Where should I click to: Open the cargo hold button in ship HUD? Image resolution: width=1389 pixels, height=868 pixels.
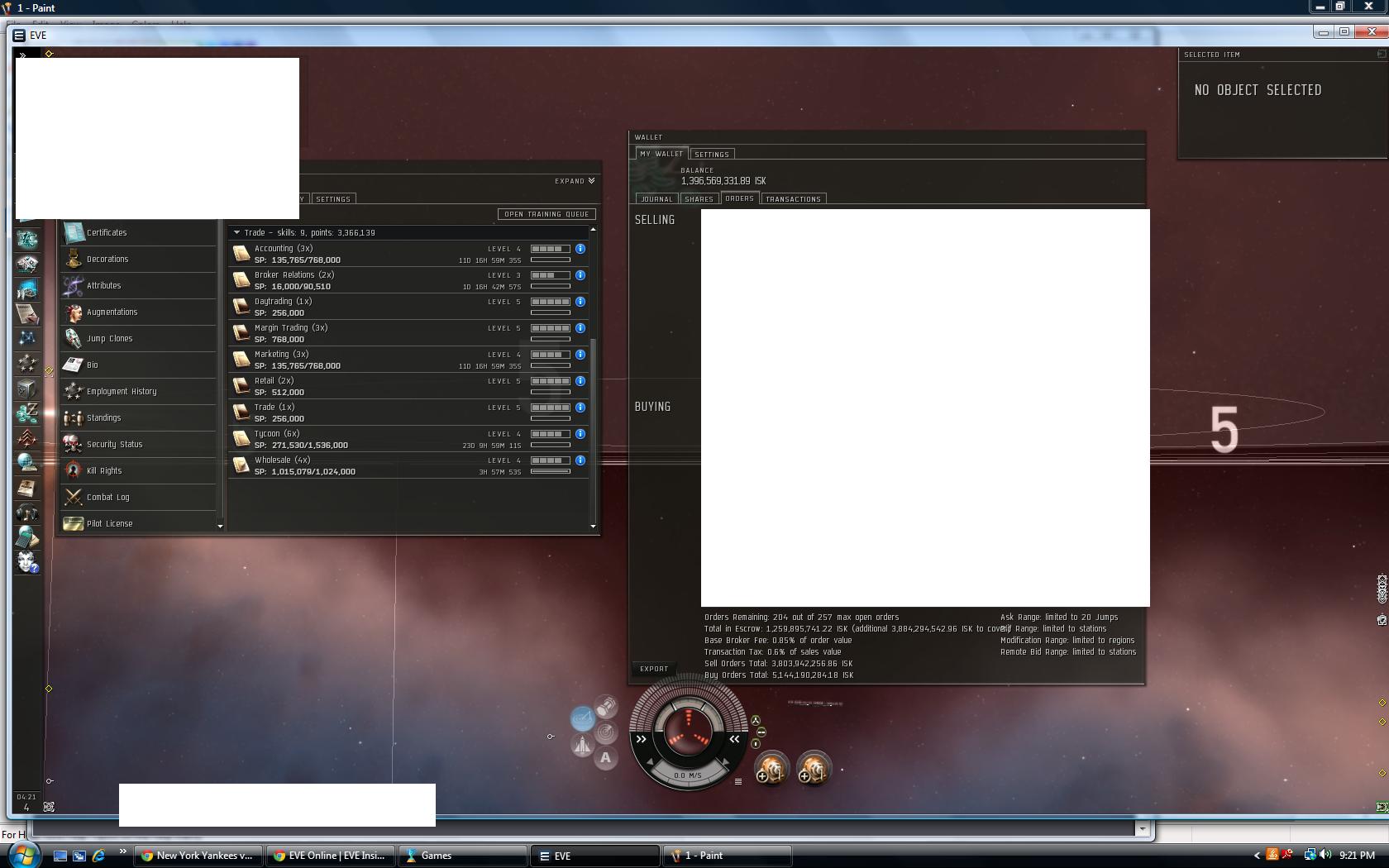[606, 707]
